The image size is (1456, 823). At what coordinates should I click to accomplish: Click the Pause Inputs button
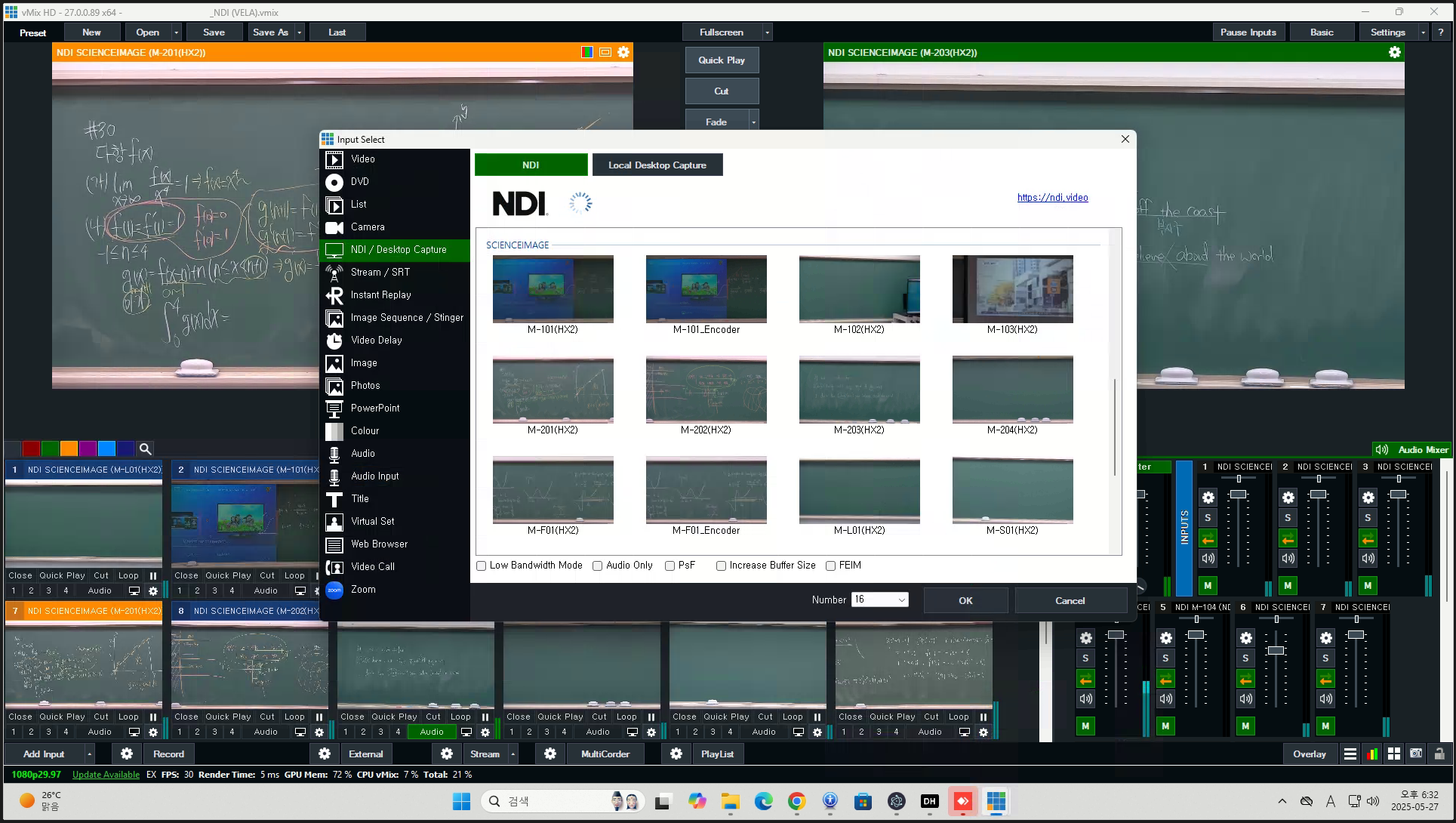coord(1248,32)
